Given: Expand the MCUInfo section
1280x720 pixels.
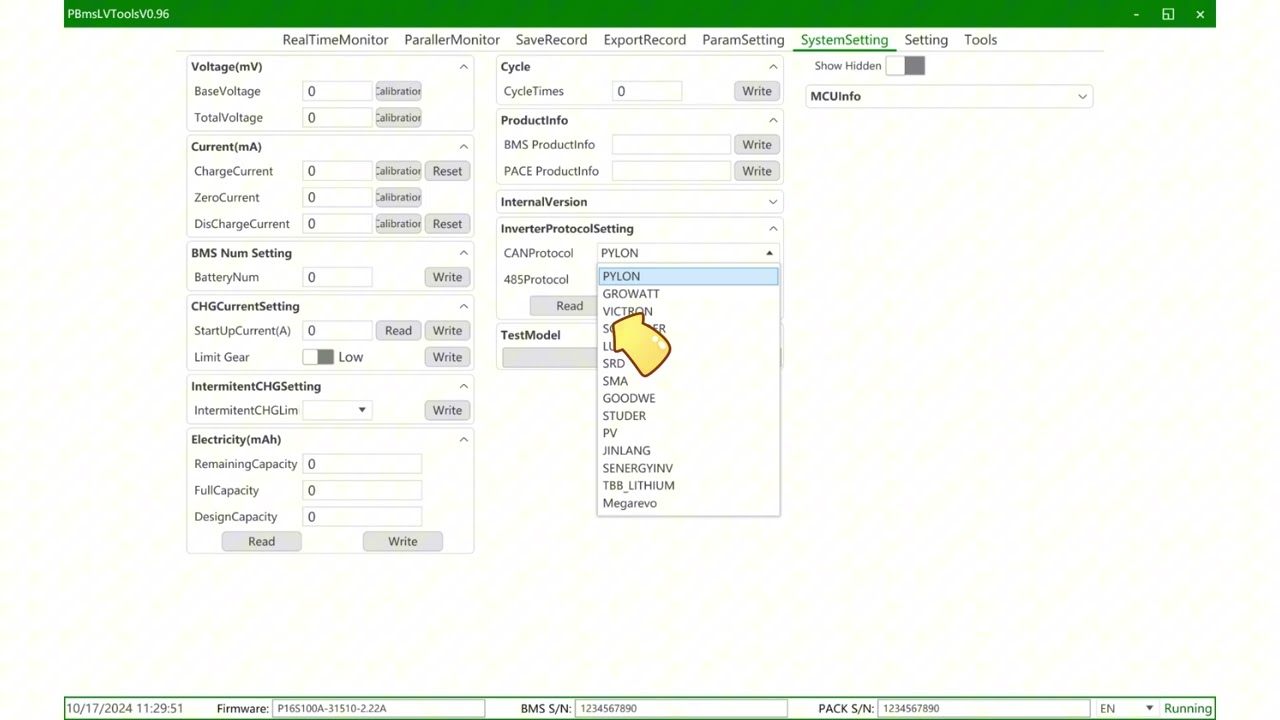Looking at the screenshot, I should pyautogui.click(x=1082, y=96).
